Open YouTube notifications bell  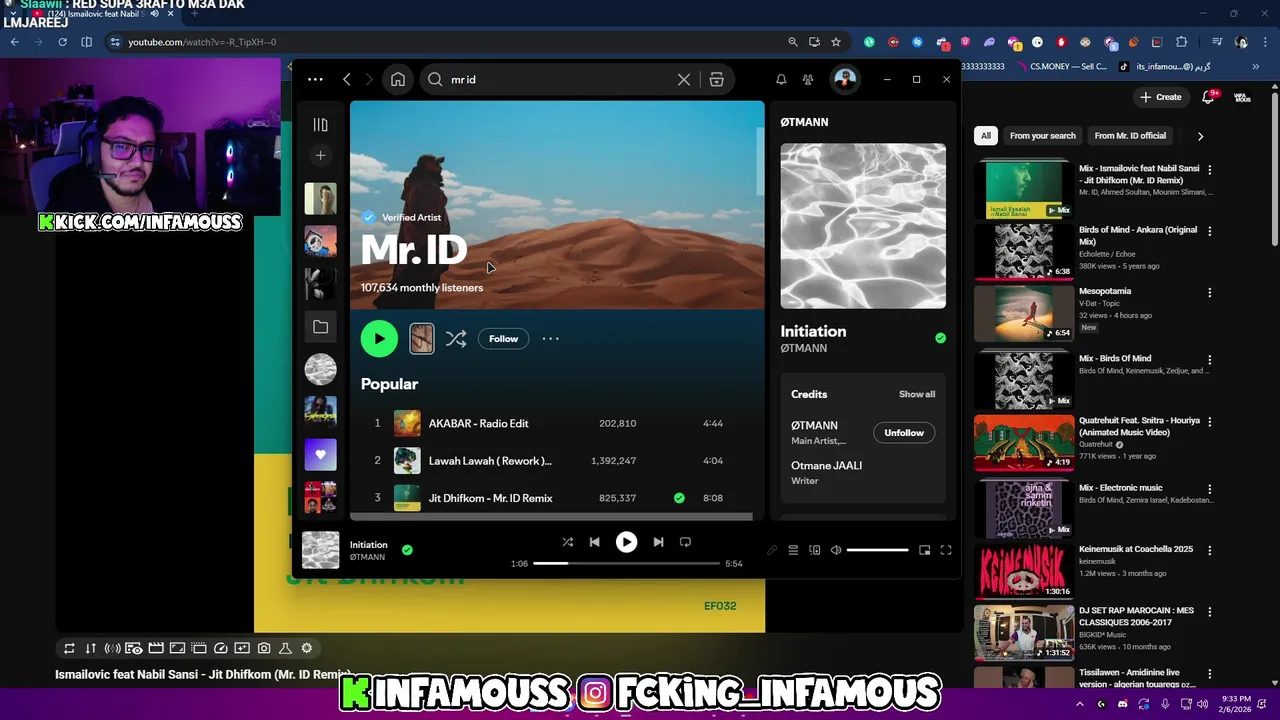1208,97
